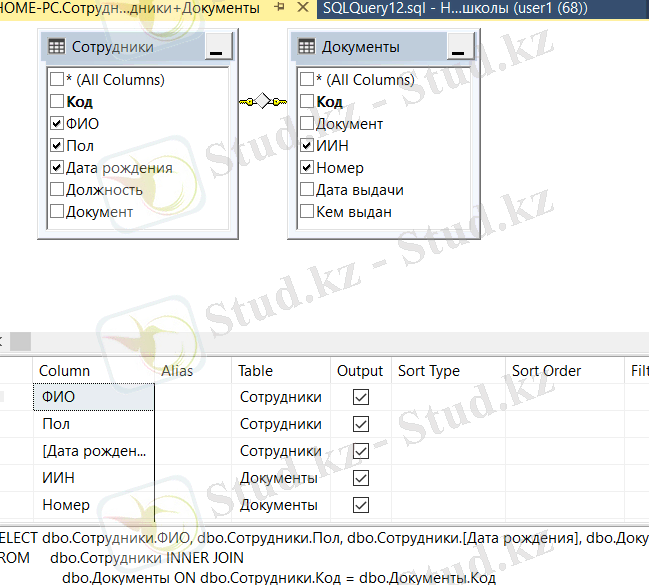
Task: Click the INNER JOIN text in the SQL pane
Action: 204,558
